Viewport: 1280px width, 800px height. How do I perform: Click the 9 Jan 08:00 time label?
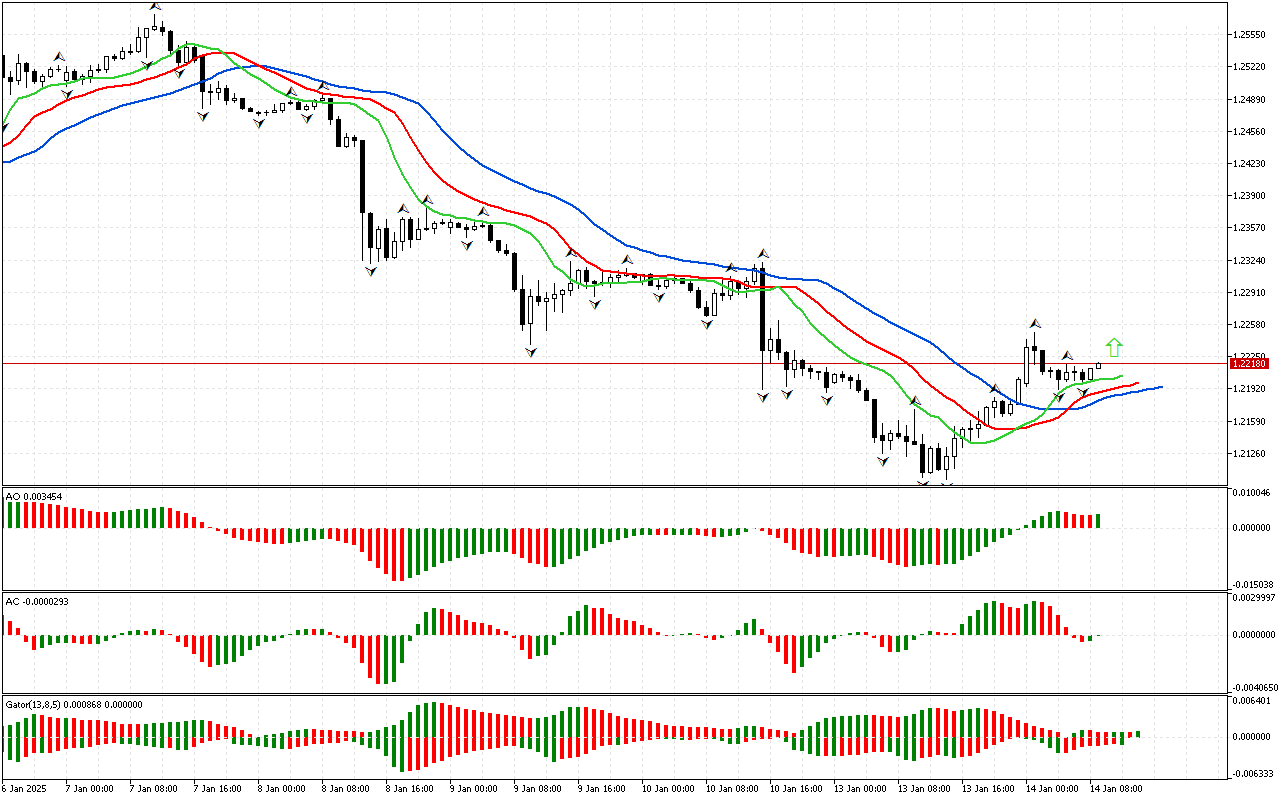(x=536, y=788)
